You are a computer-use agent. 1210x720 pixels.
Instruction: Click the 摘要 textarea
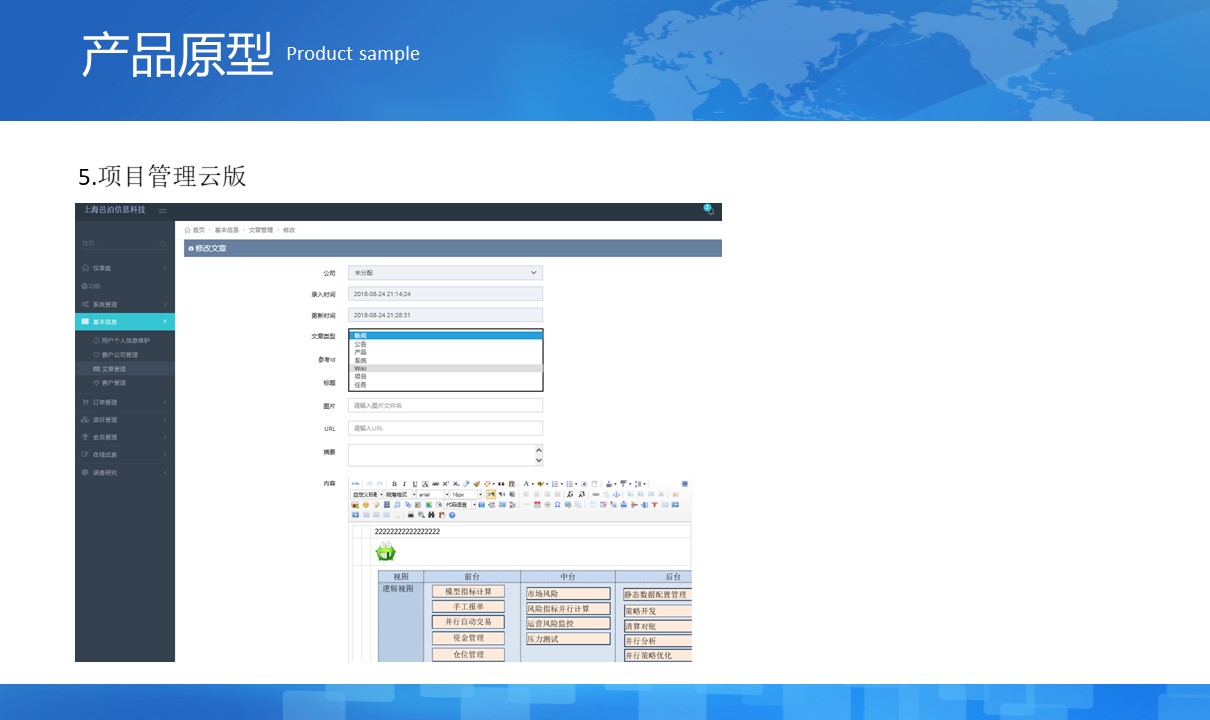pos(445,455)
